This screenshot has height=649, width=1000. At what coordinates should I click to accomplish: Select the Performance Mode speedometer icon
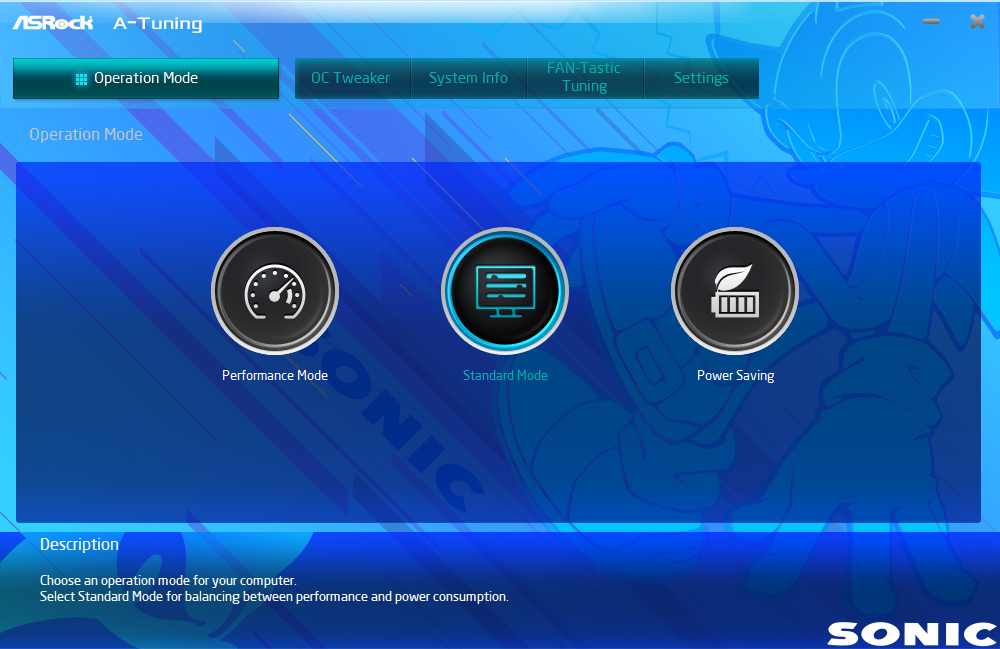(274, 291)
